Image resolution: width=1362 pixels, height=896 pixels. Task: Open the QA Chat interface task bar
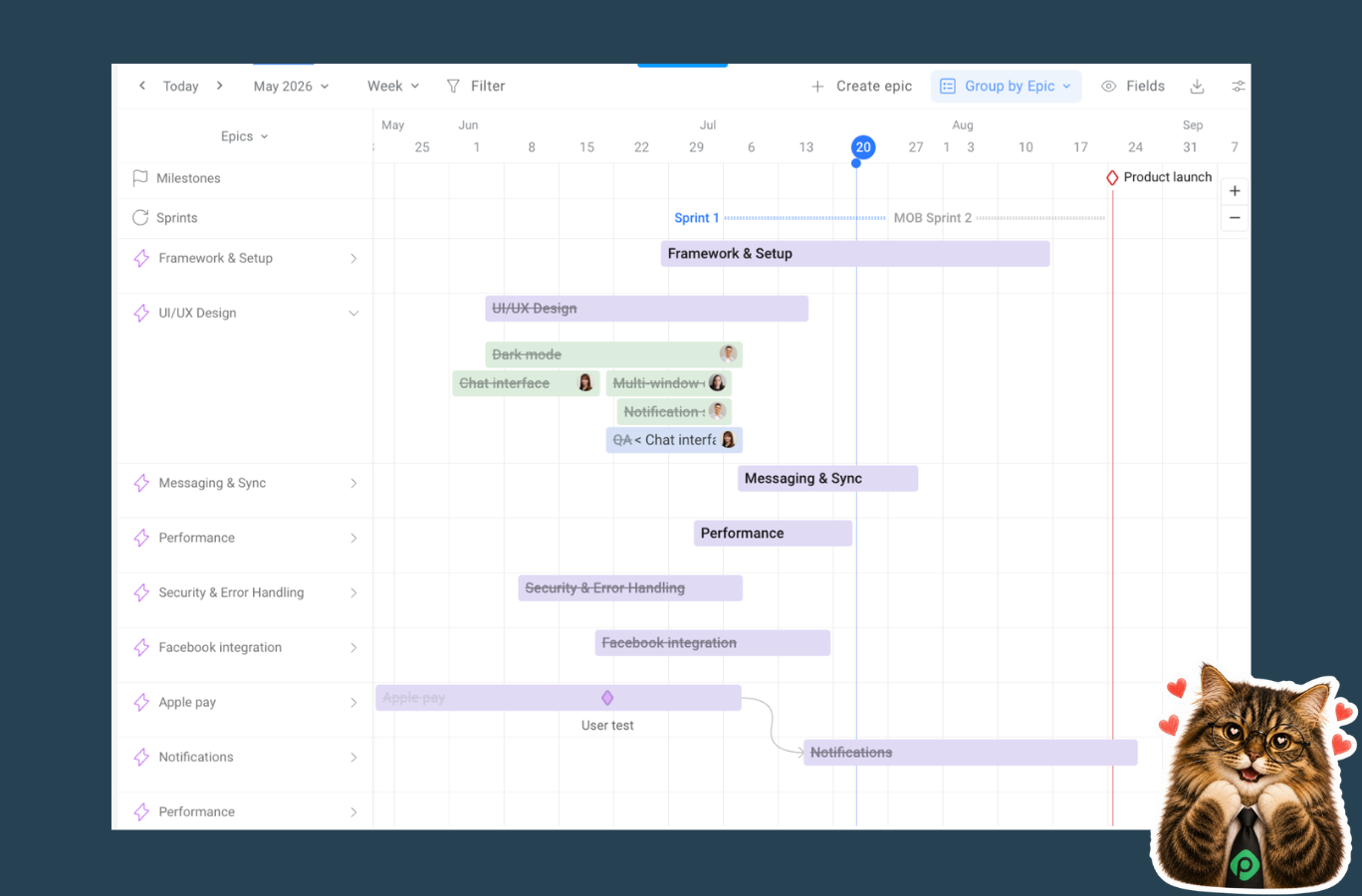tap(674, 440)
